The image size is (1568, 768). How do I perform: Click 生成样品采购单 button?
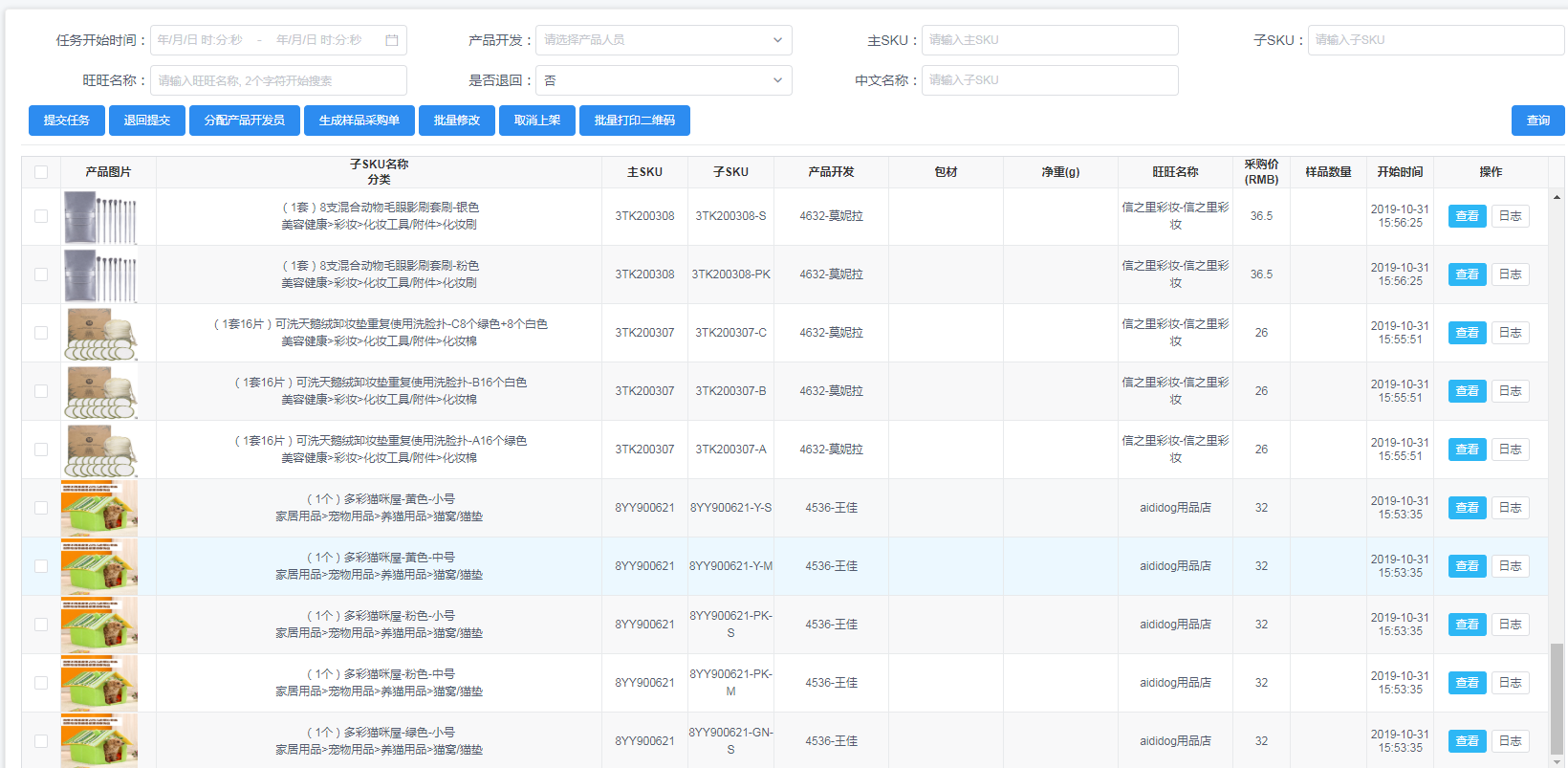pos(359,121)
